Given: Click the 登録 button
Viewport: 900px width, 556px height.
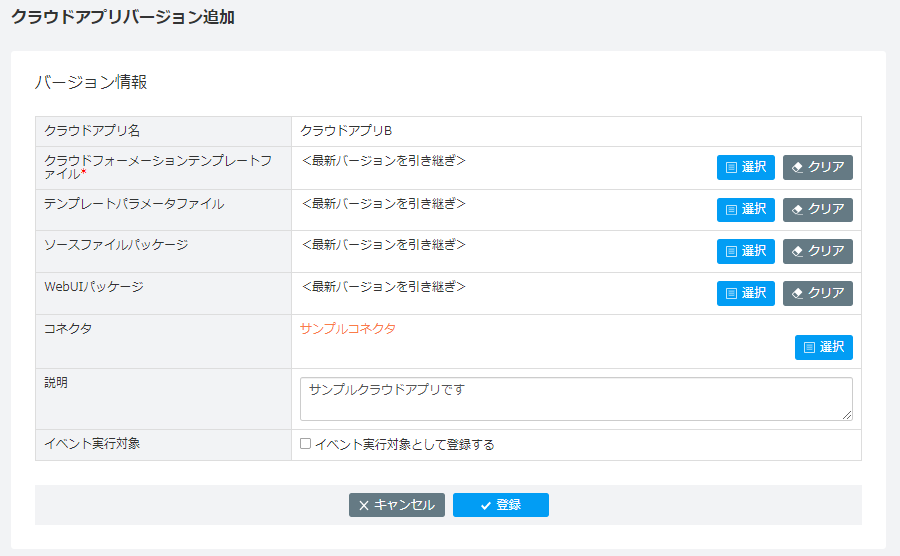Looking at the screenshot, I should [501, 505].
